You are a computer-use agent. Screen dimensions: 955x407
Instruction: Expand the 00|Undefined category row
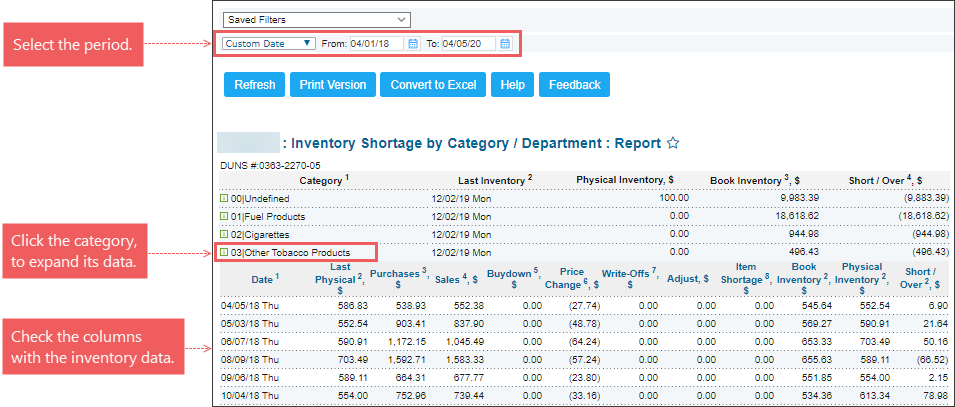coord(224,199)
